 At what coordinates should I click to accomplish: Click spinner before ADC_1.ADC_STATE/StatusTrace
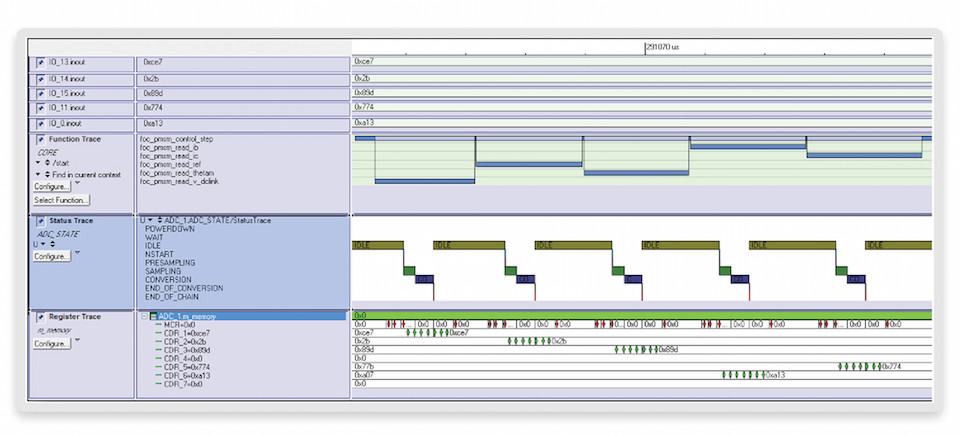[160, 221]
